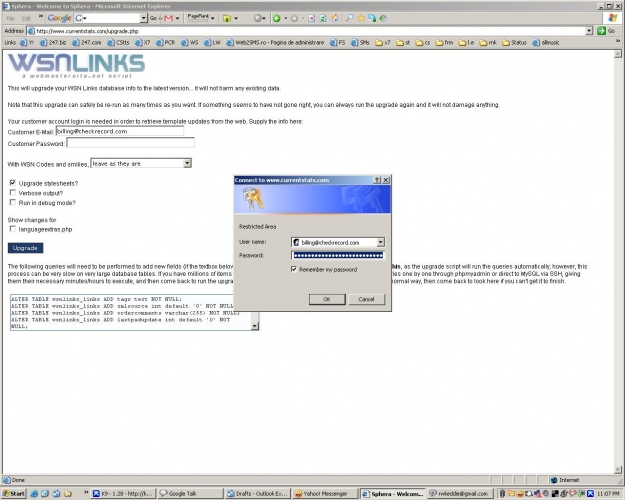Click OK in the login dialog
Image resolution: width=625 pixels, height=500 pixels.
[x=326, y=299]
